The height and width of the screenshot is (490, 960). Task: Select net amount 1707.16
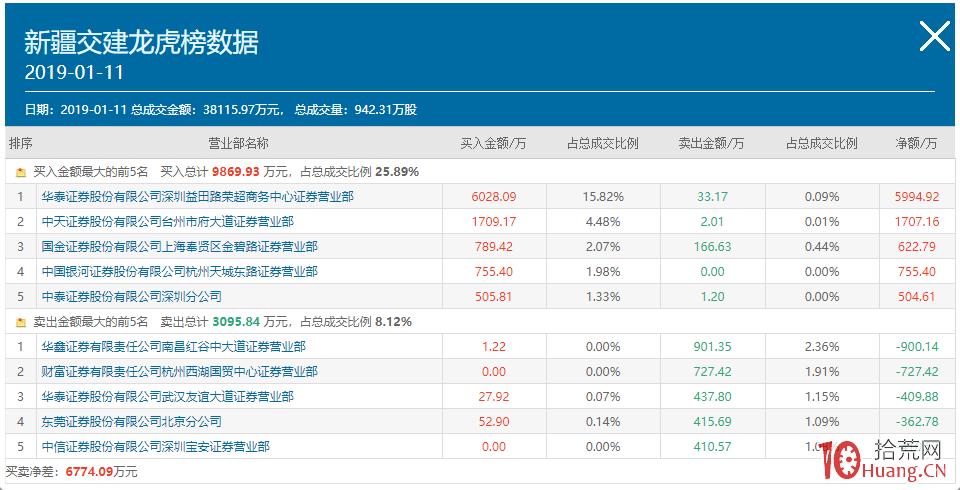916,222
